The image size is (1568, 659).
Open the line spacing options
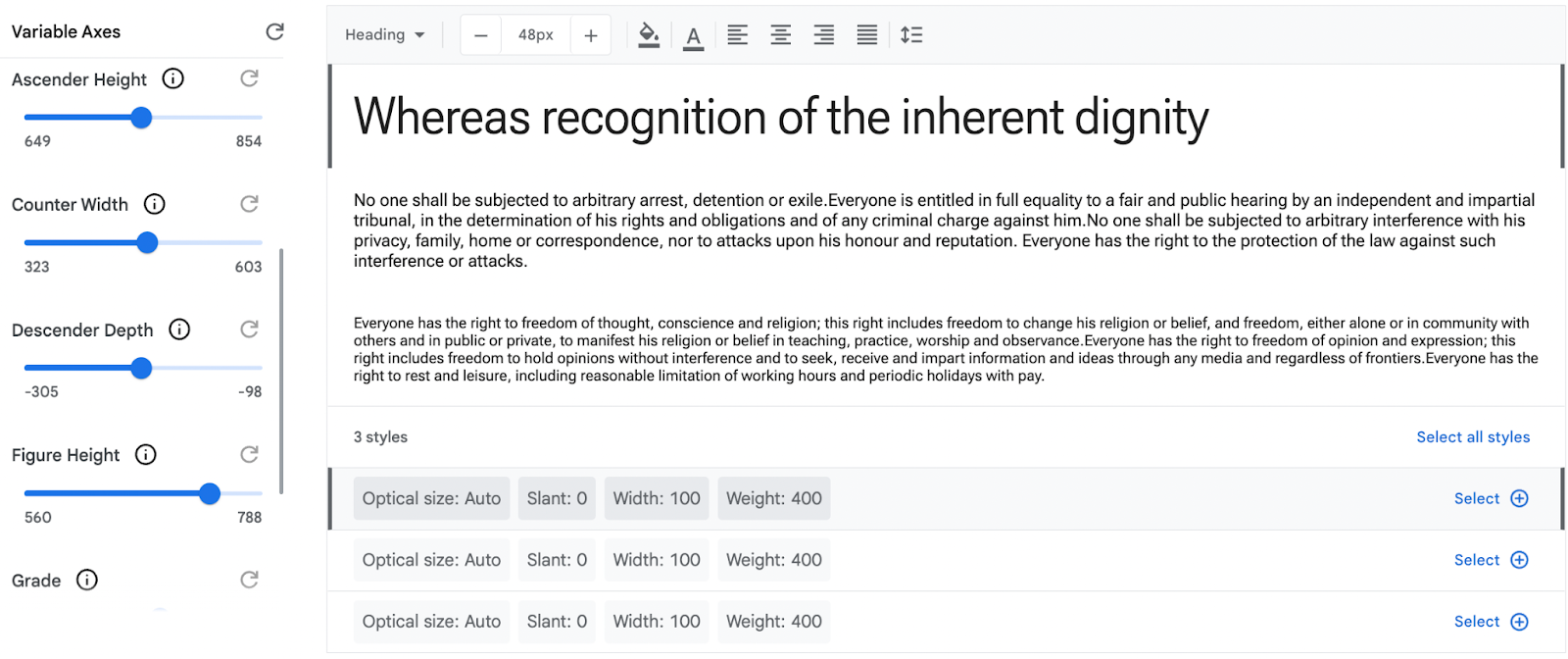pos(912,35)
